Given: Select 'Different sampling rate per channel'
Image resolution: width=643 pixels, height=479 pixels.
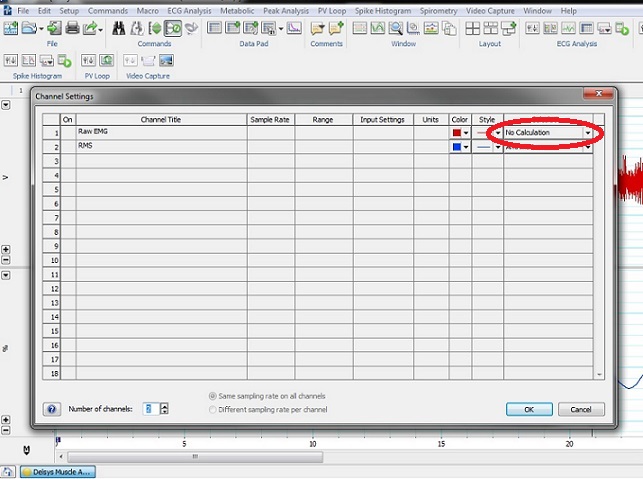Looking at the screenshot, I should [212, 410].
